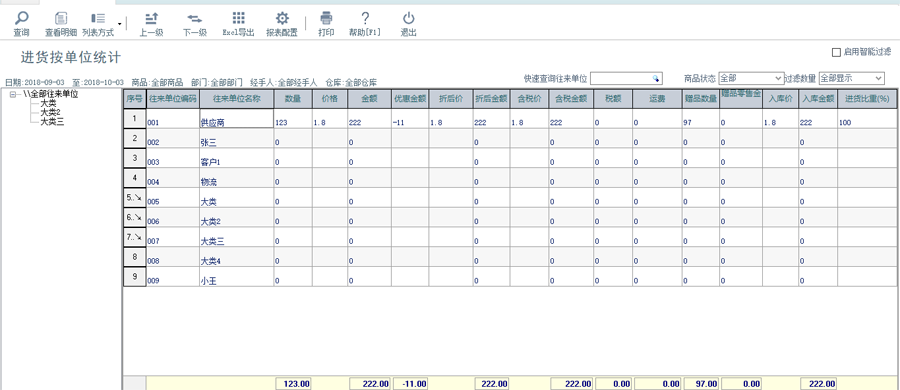
Task: Click cell 大类4
Action: 236,256
